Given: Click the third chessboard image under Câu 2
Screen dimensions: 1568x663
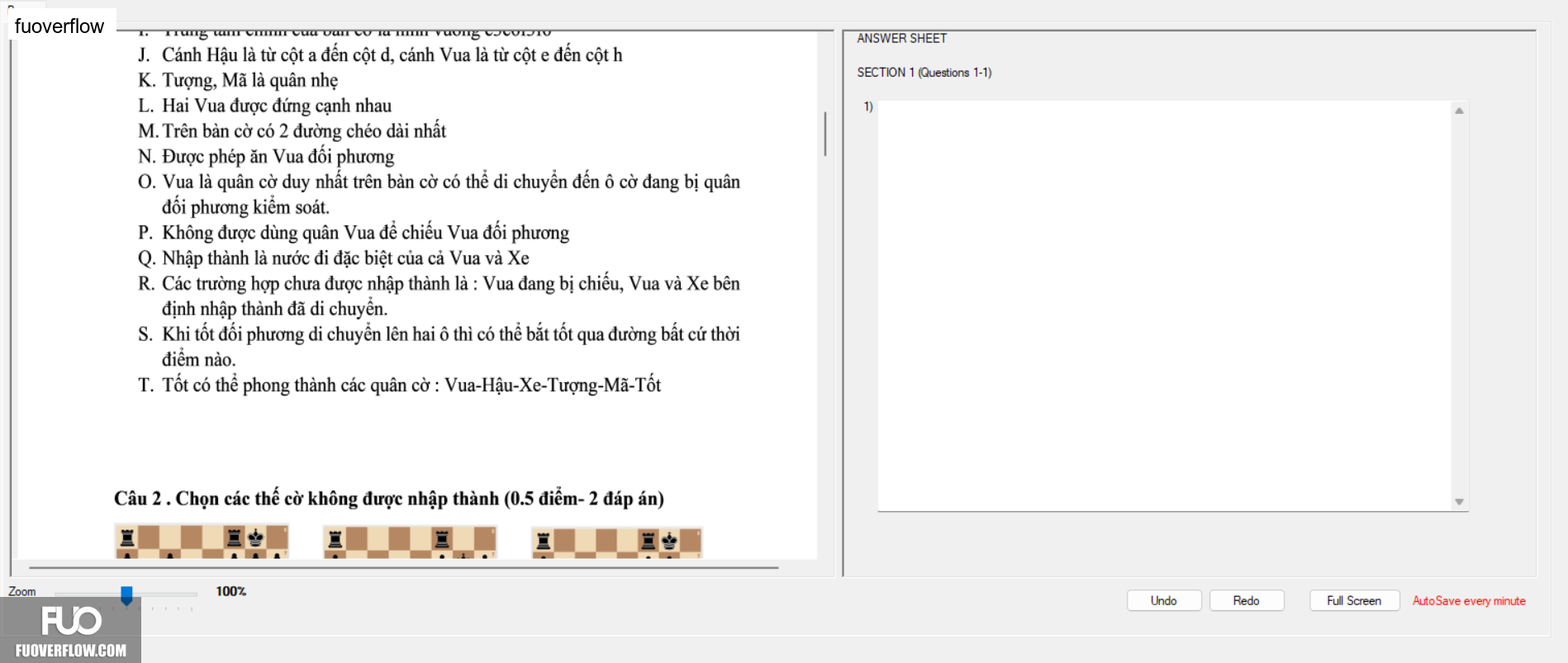Looking at the screenshot, I should [617, 542].
